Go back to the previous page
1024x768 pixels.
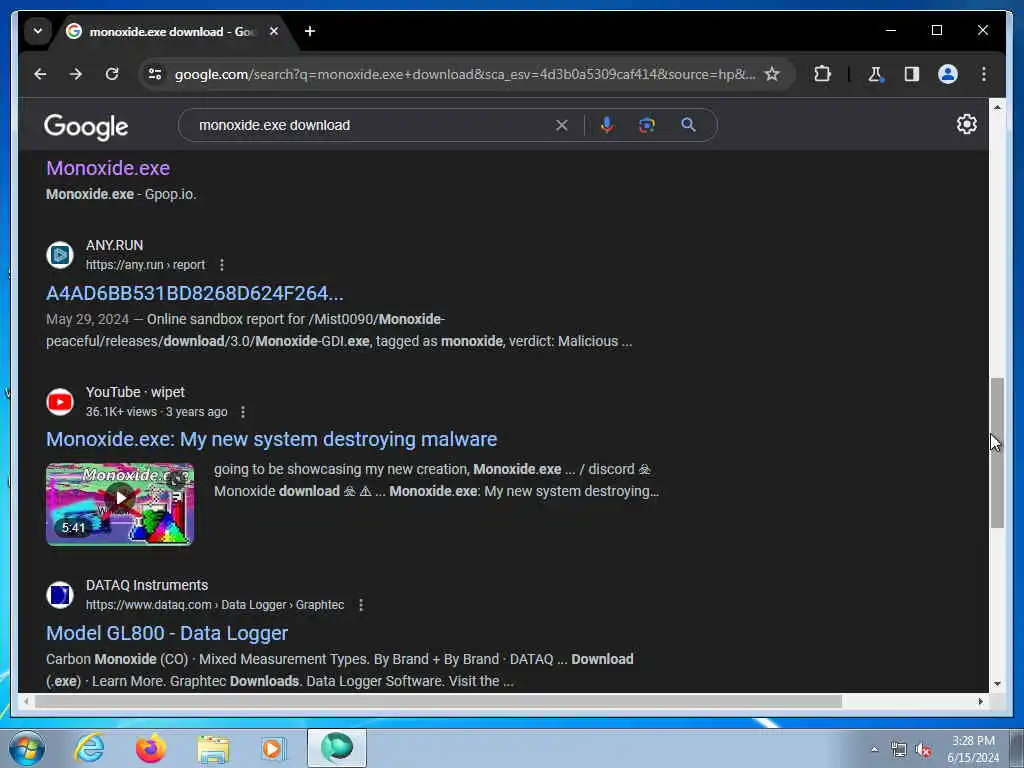(x=40, y=74)
